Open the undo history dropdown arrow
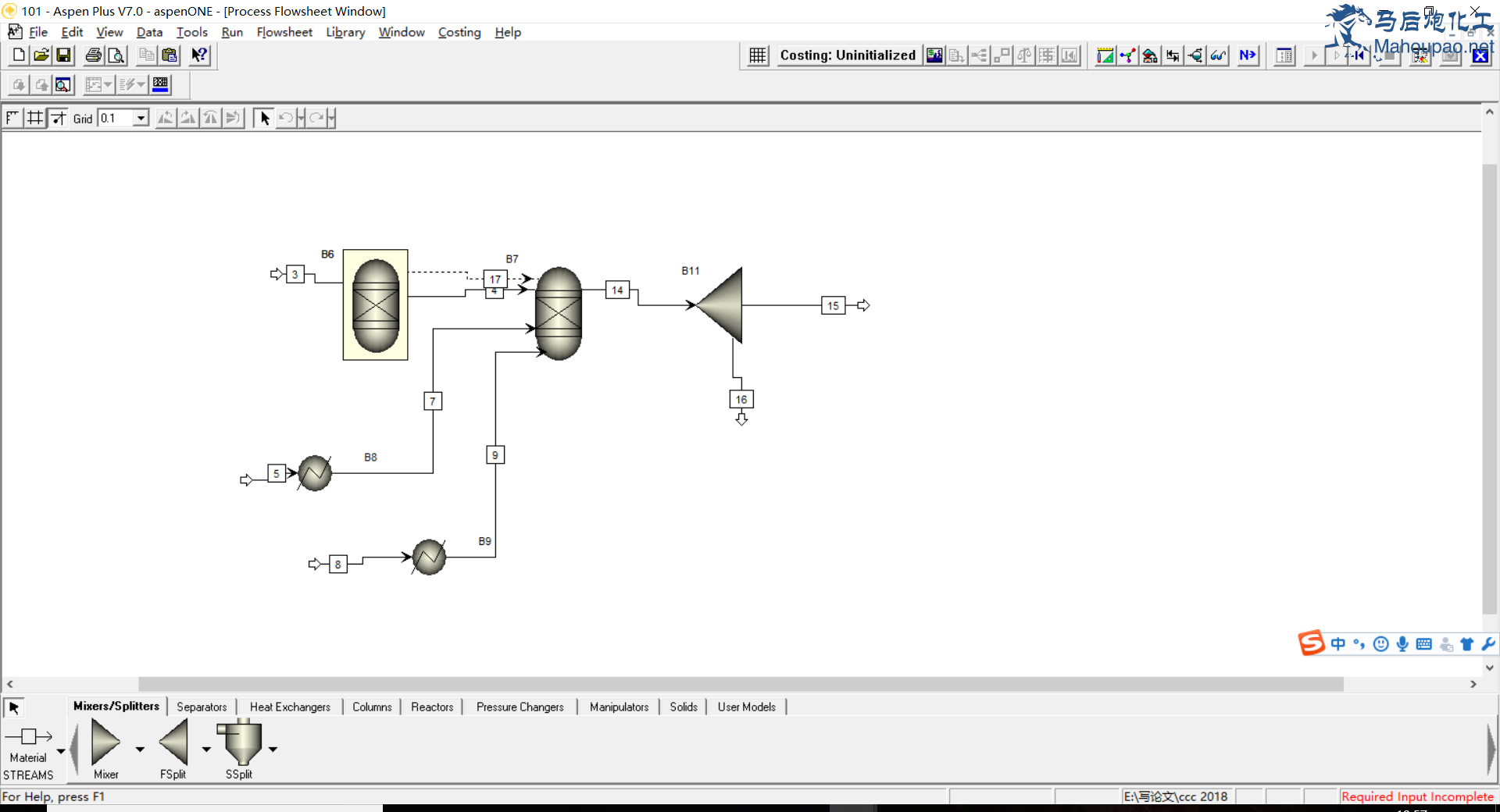 (x=301, y=118)
